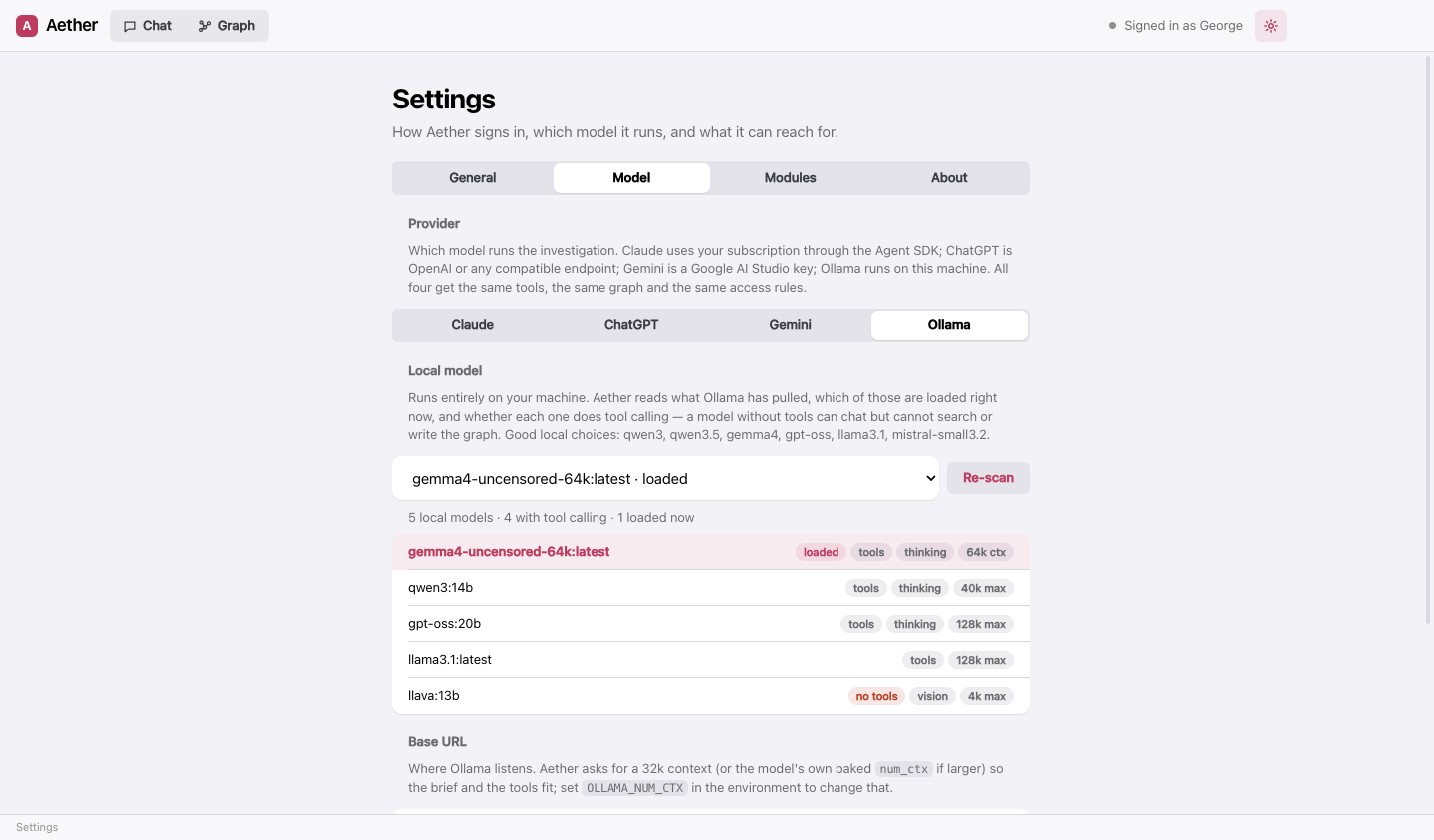Select the gemma4-uncensored-64k:latest model row
This screenshot has width=1434, height=840.
tap(711, 552)
